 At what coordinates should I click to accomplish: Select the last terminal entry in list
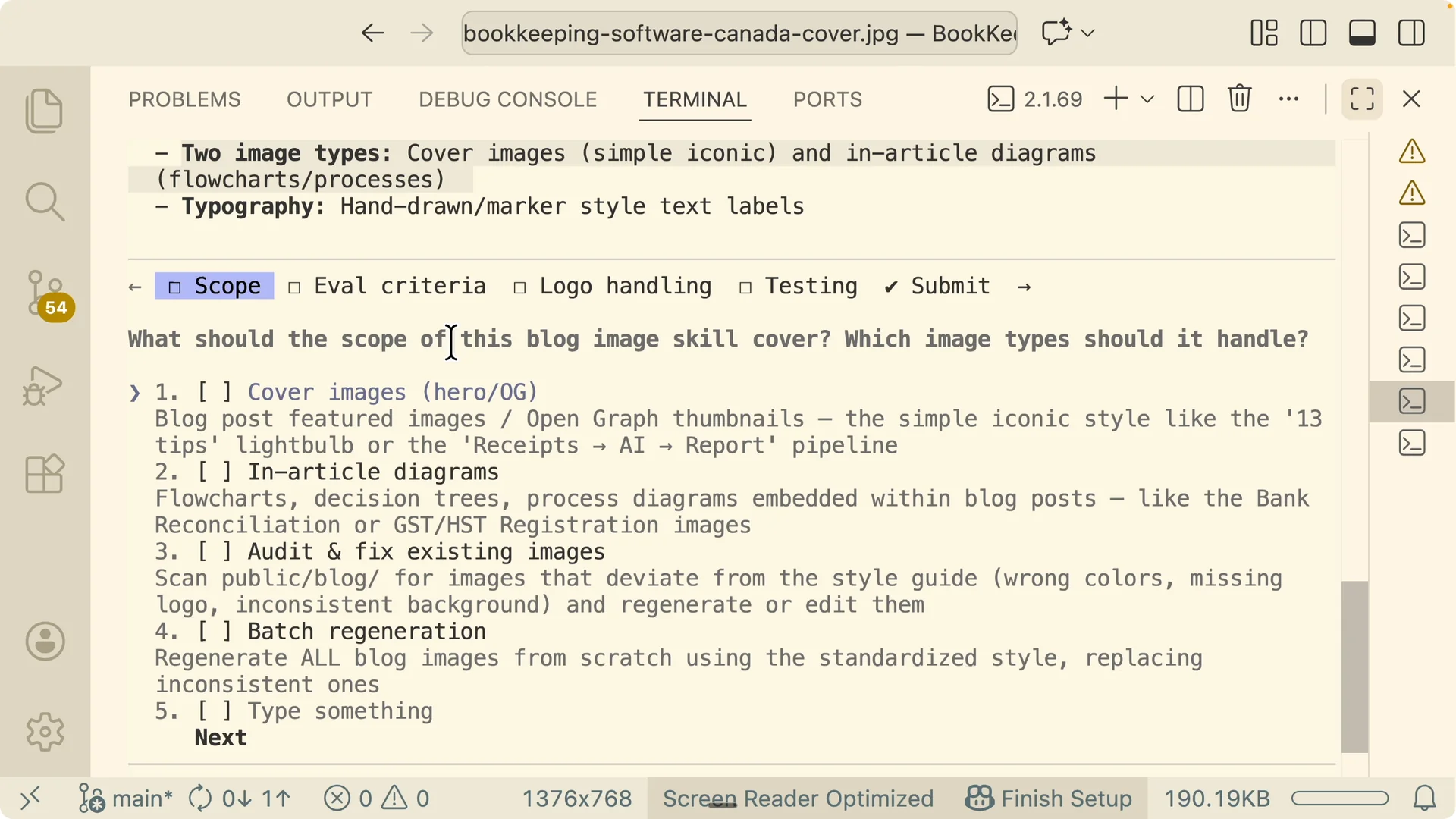pyautogui.click(x=1412, y=443)
